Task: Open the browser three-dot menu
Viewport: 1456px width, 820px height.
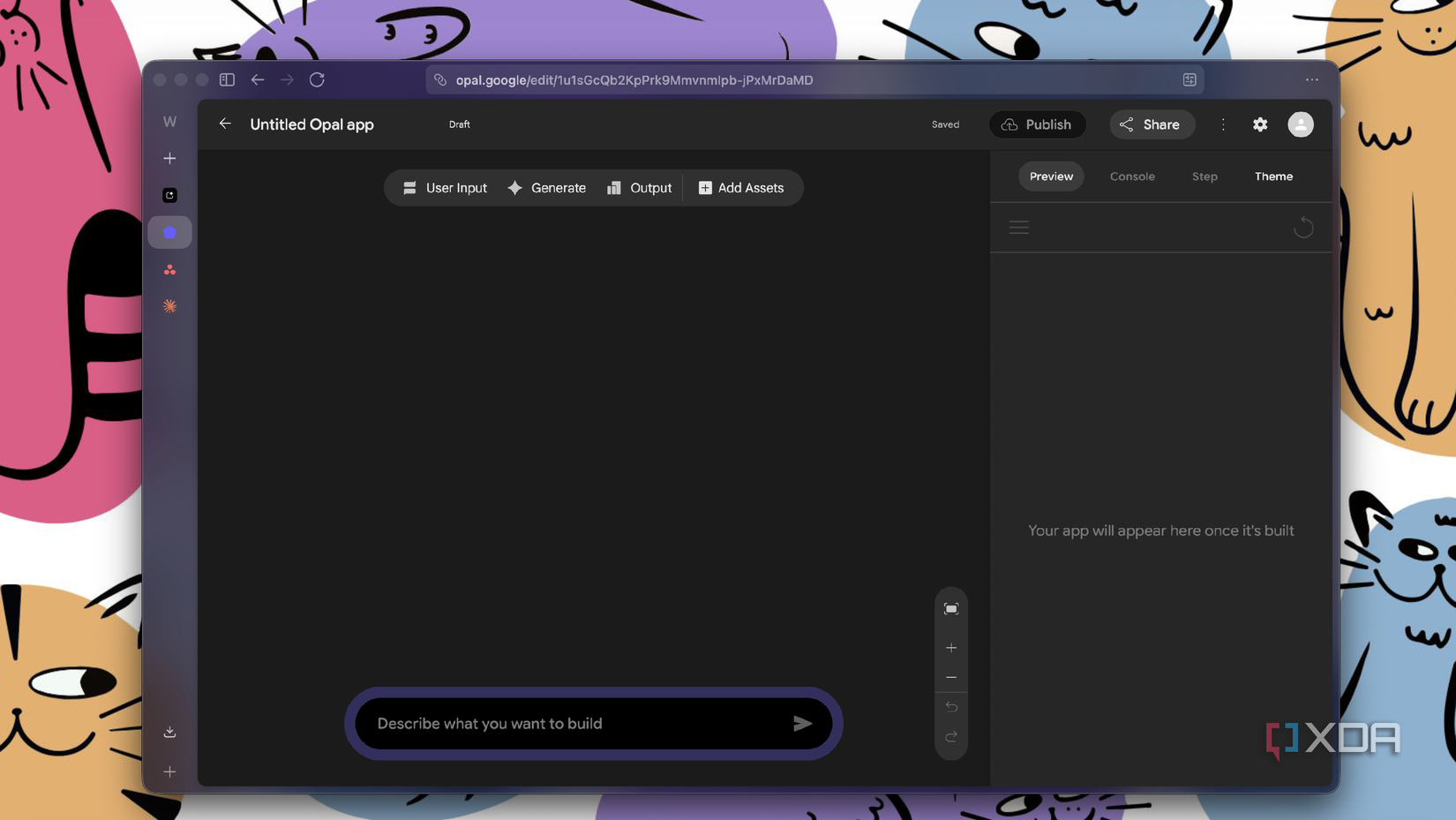Action: (x=1312, y=79)
